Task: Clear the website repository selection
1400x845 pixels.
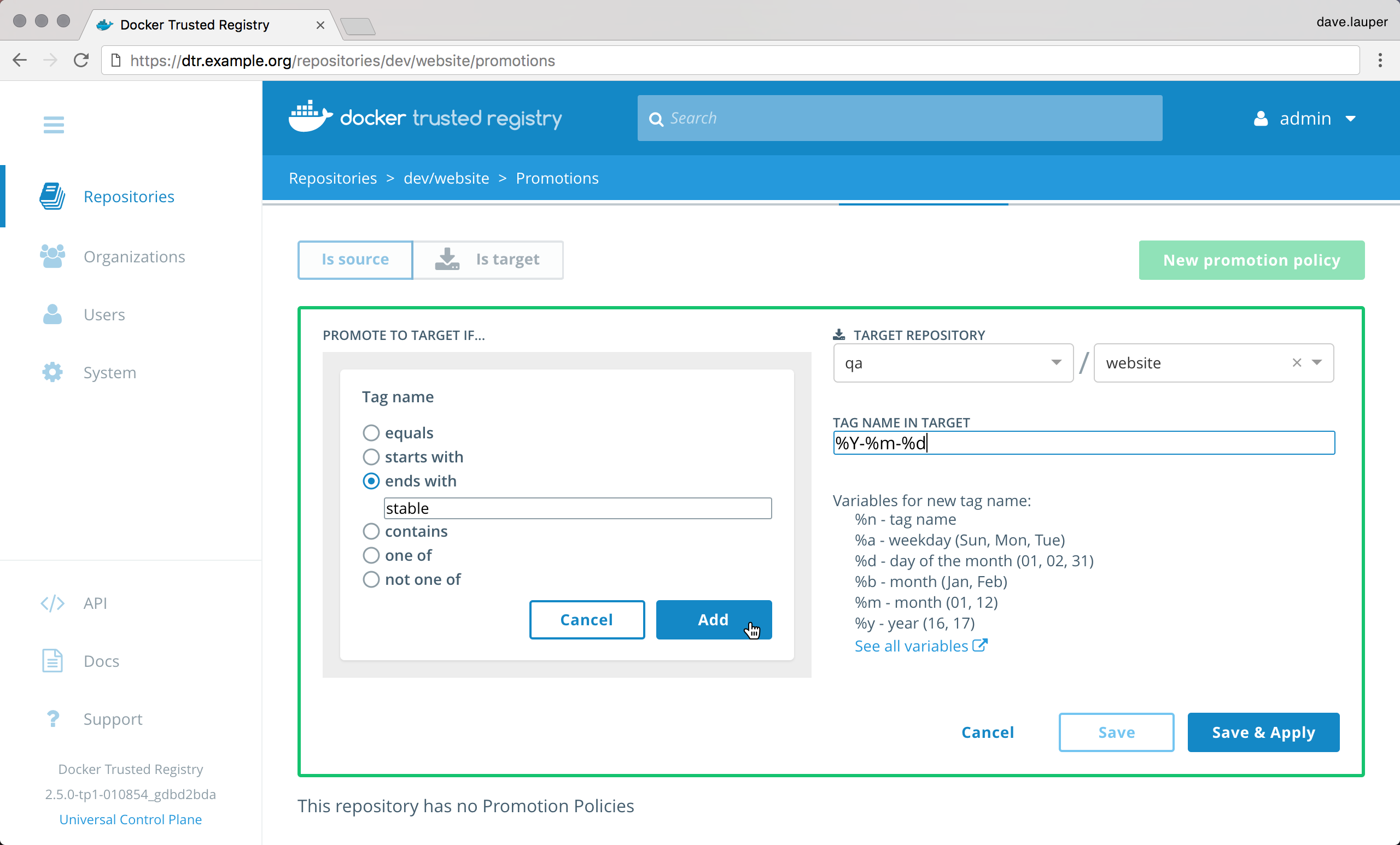Action: (x=1297, y=362)
